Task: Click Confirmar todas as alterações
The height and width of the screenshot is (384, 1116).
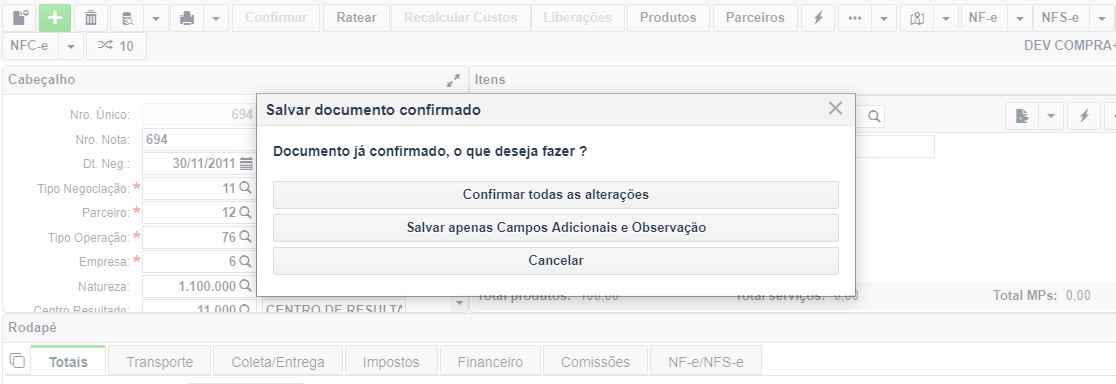Action: 556,194
